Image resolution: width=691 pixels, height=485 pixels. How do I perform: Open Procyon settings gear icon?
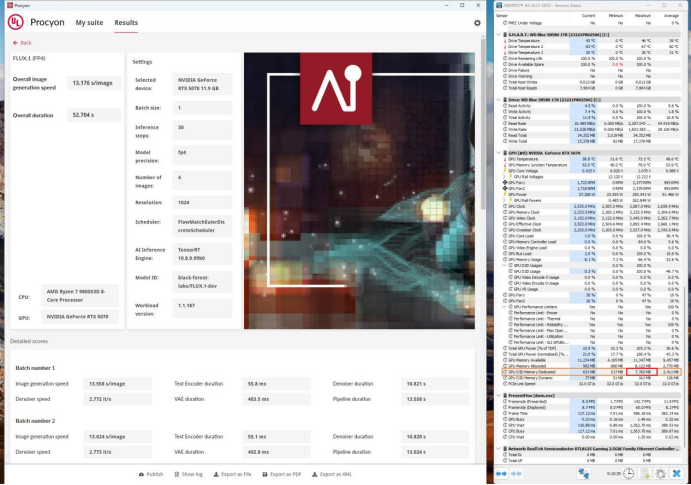[477, 22]
